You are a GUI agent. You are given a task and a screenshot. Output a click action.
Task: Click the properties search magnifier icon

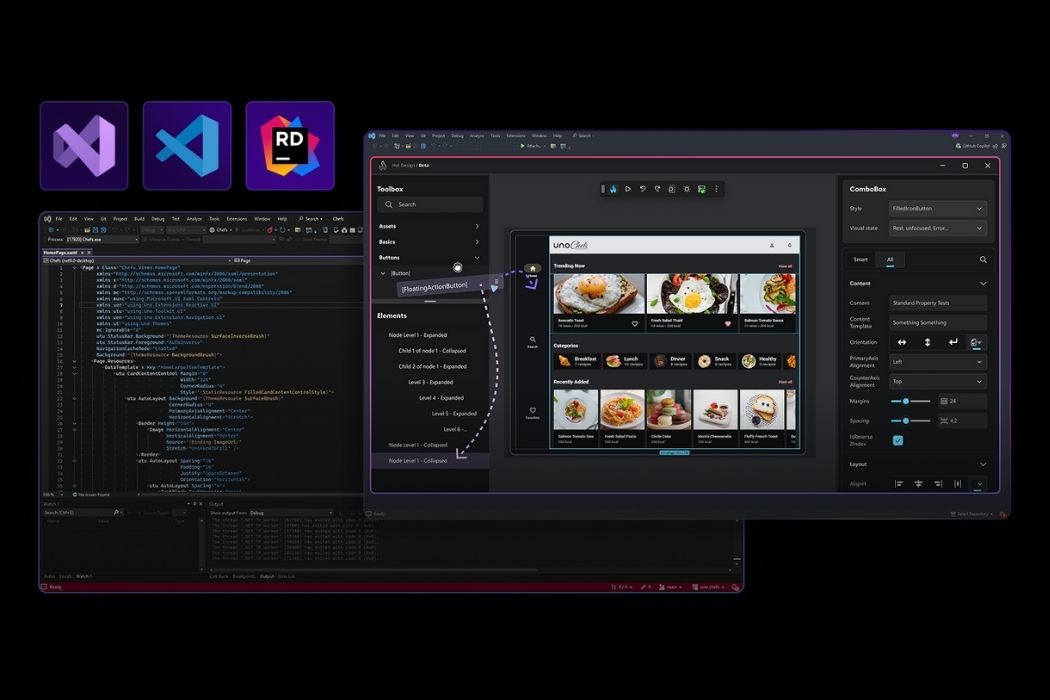pos(983,260)
